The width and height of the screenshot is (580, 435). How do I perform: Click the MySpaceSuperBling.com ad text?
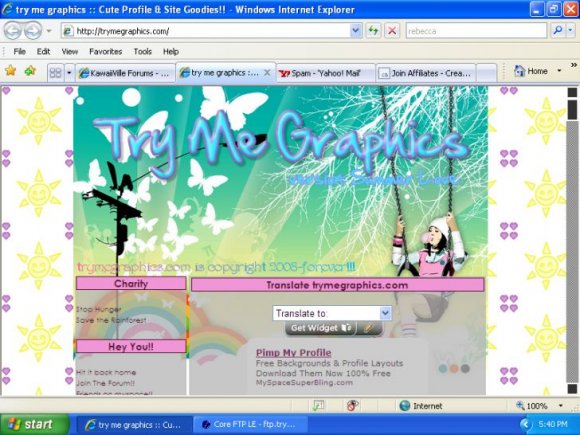[x=304, y=383]
